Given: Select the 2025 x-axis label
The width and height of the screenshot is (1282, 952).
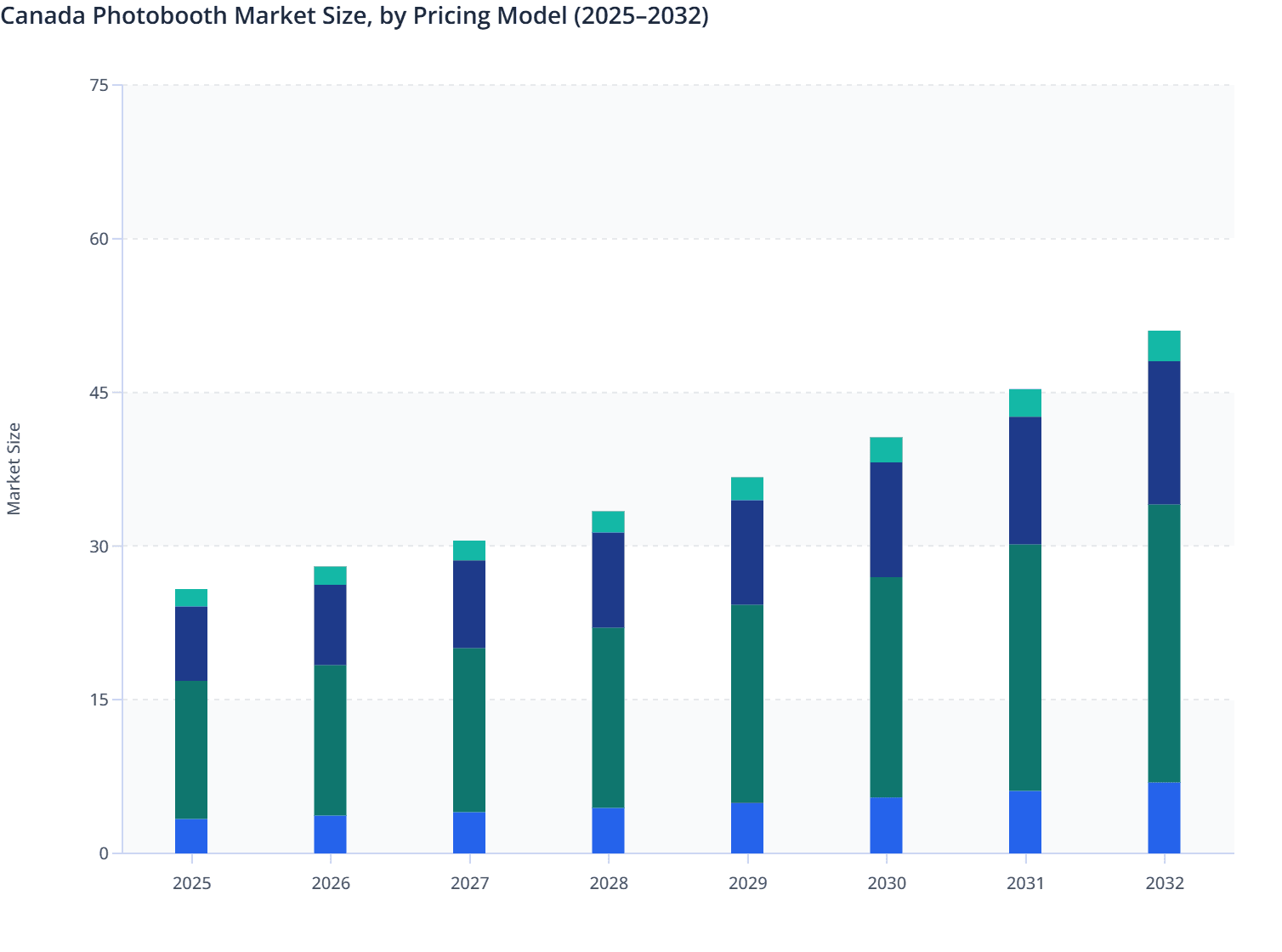Looking at the screenshot, I should coord(191,884).
